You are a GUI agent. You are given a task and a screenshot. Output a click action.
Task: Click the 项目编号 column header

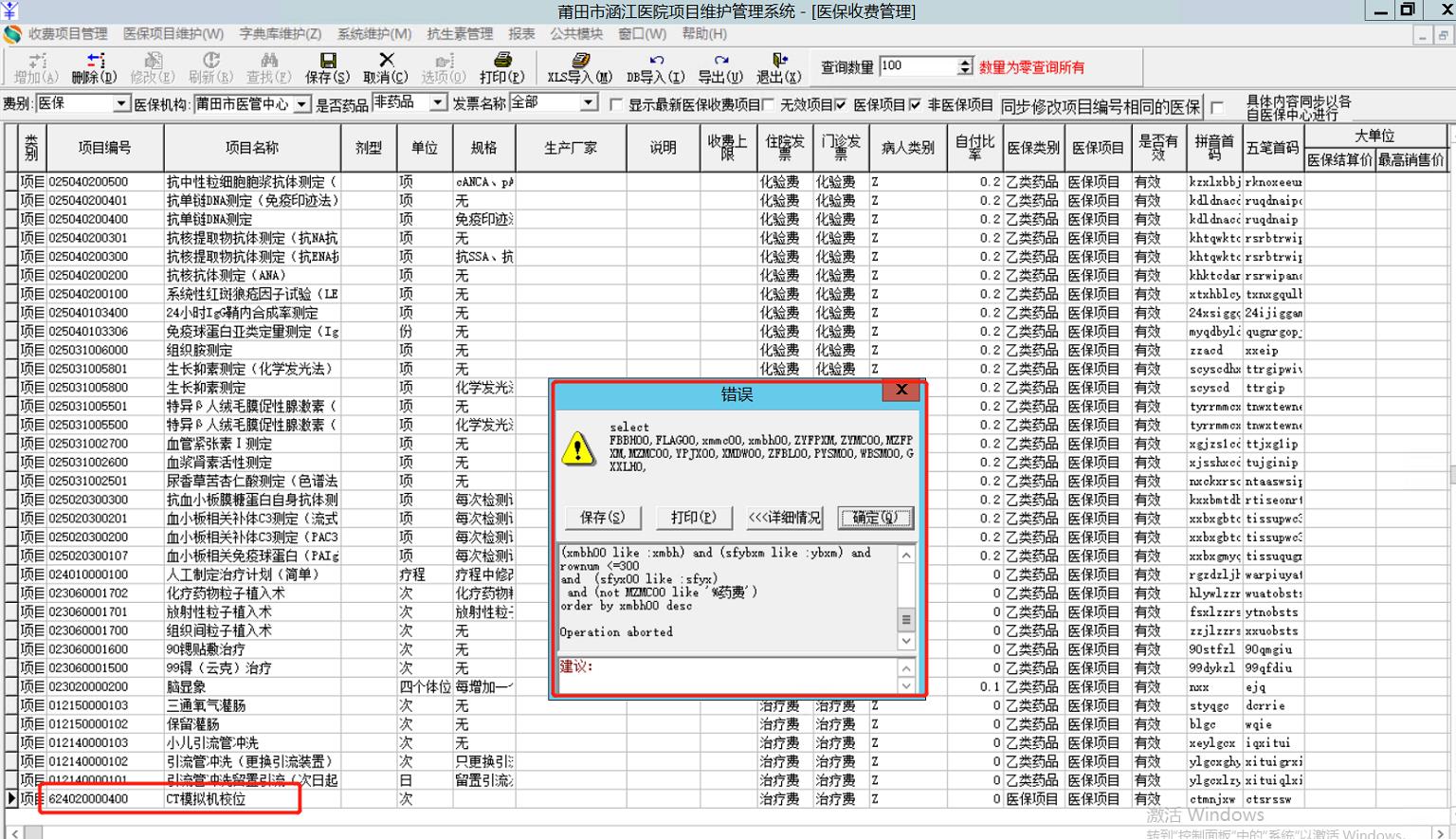tap(105, 147)
